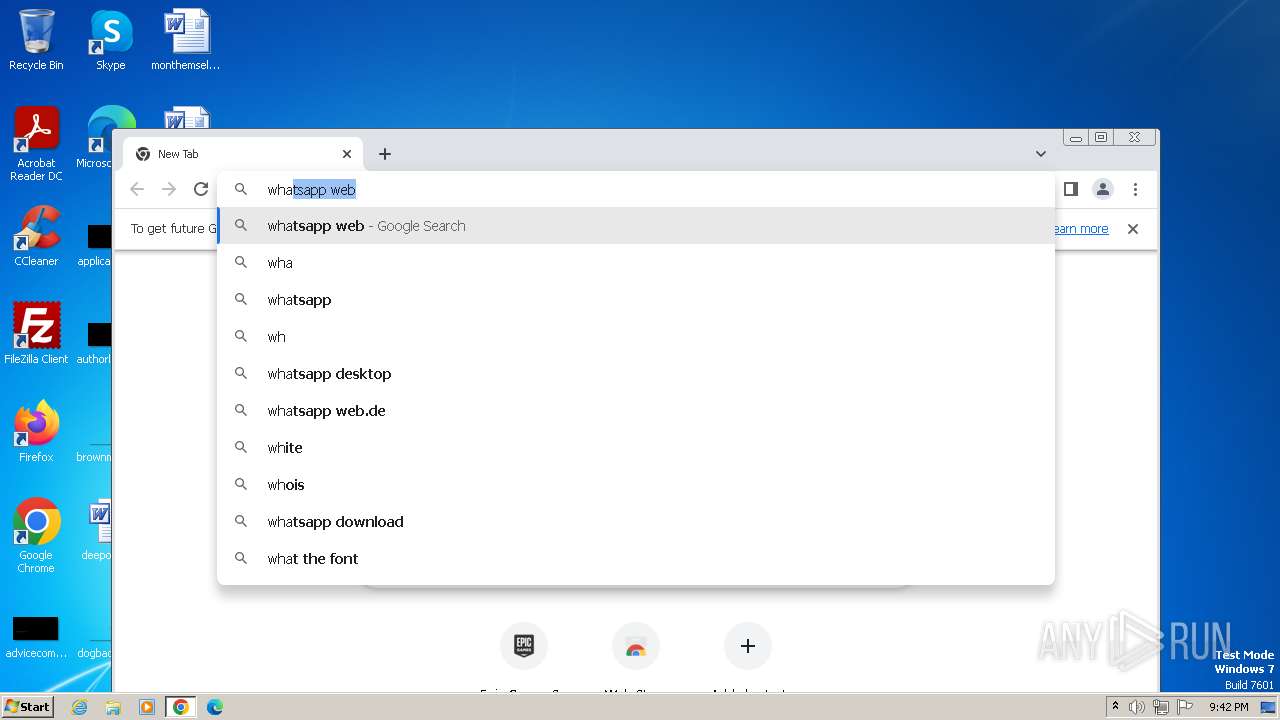Open the new tab plus button
1280x720 pixels.
pos(385,154)
